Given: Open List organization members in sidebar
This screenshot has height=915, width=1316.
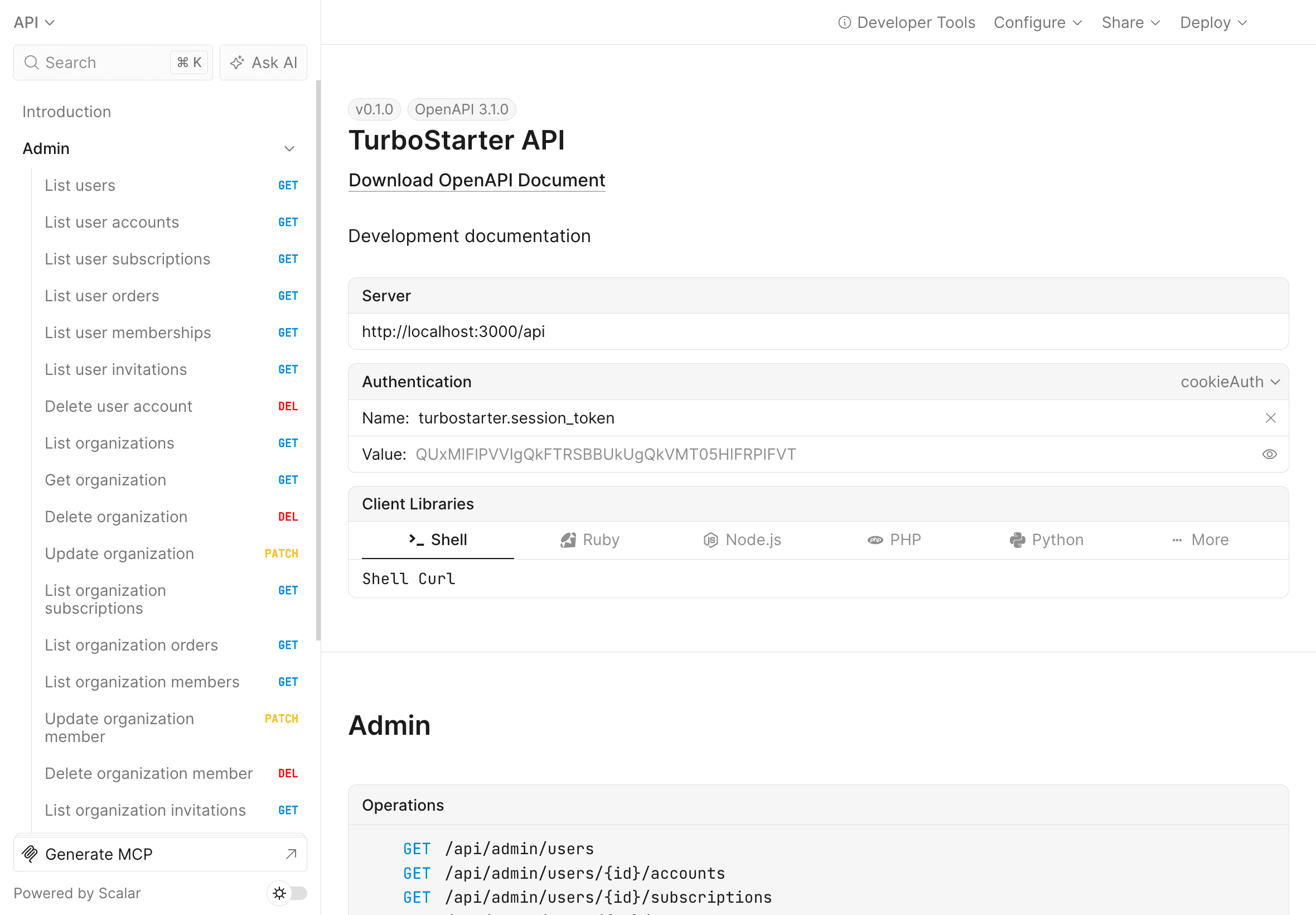Looking at the screenshot, I should (171, 682).
